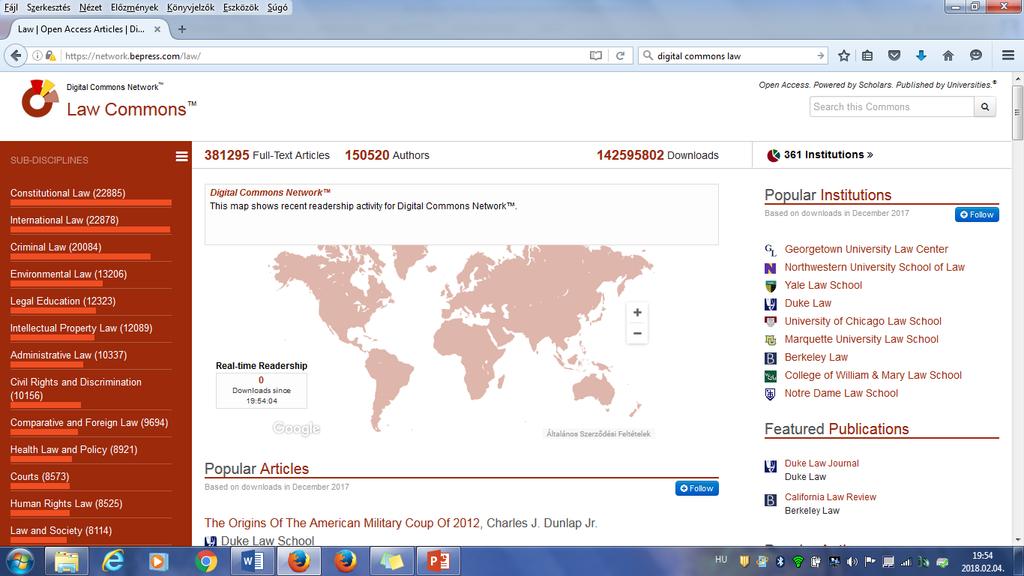Close the Law Open Access Articles tab
This screenshot has height=576, width=1024.
[157, 29]
